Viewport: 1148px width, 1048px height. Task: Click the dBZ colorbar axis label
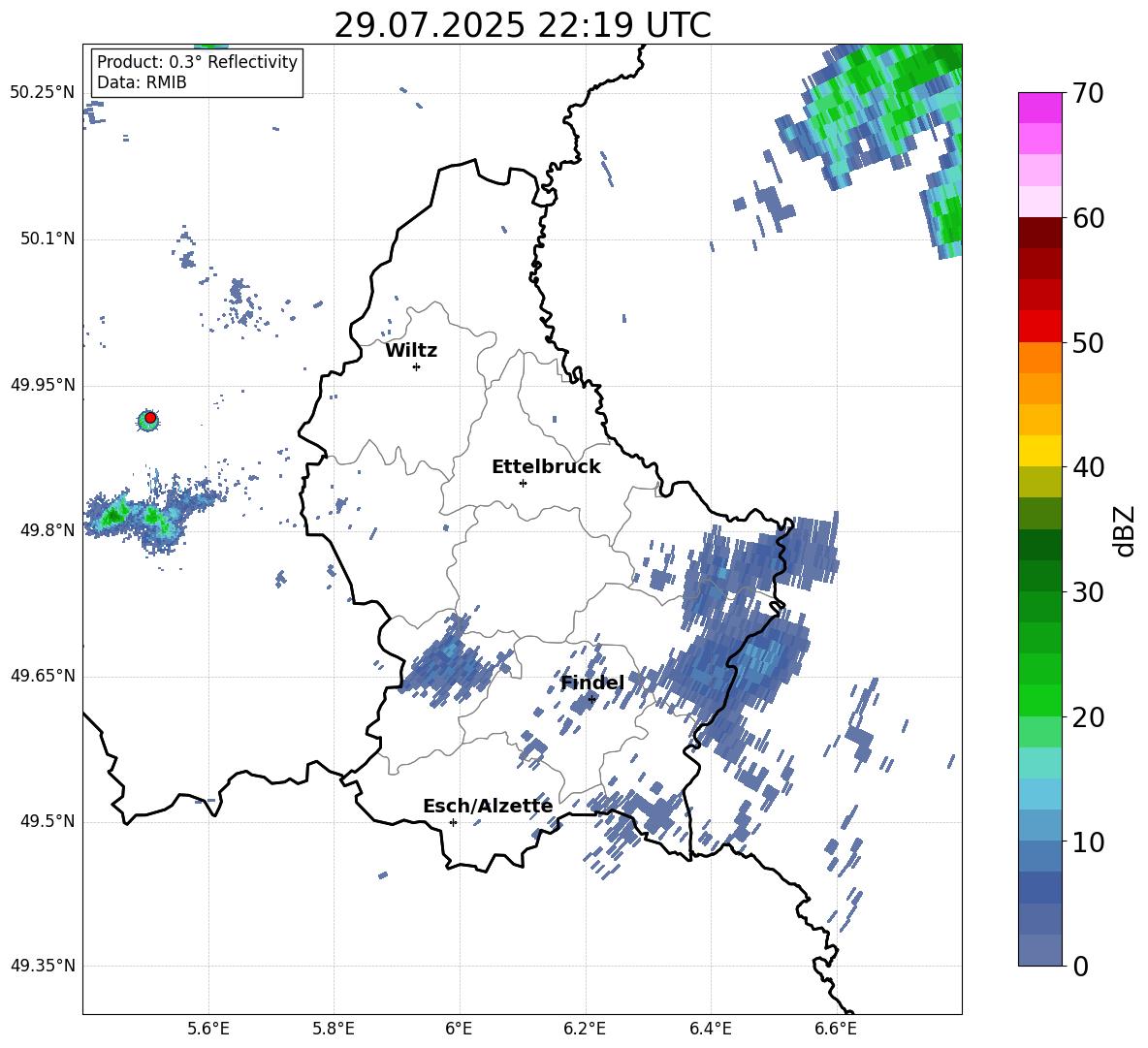[x=1125, y=530]
